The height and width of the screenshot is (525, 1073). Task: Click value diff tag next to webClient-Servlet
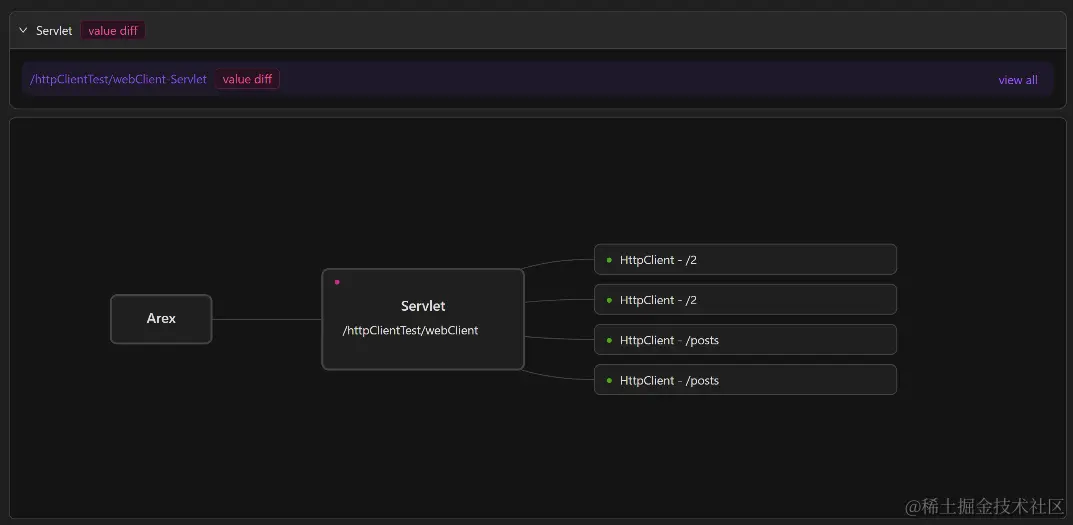coord(247,79)
